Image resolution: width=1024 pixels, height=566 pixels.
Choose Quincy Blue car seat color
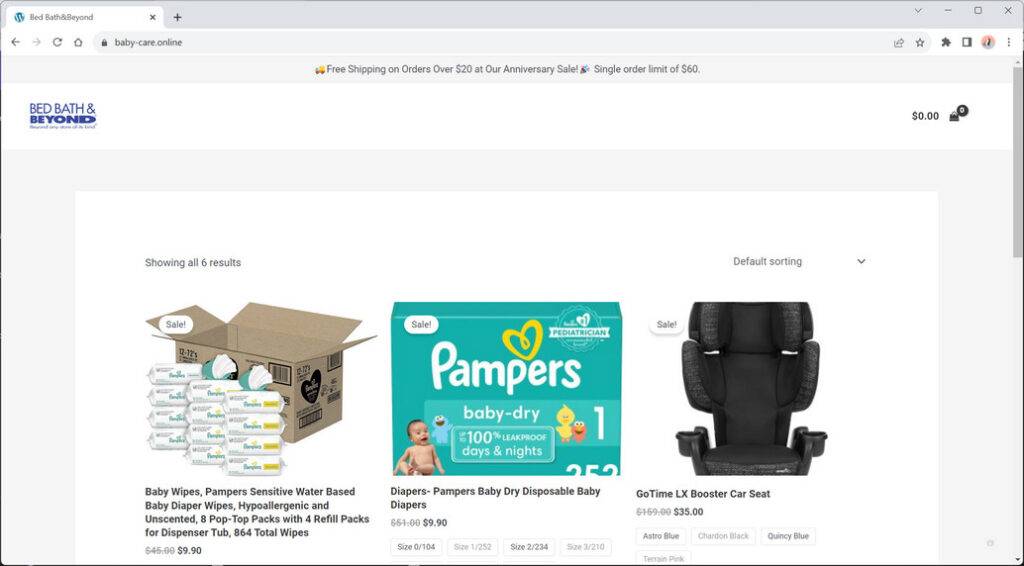788,537
